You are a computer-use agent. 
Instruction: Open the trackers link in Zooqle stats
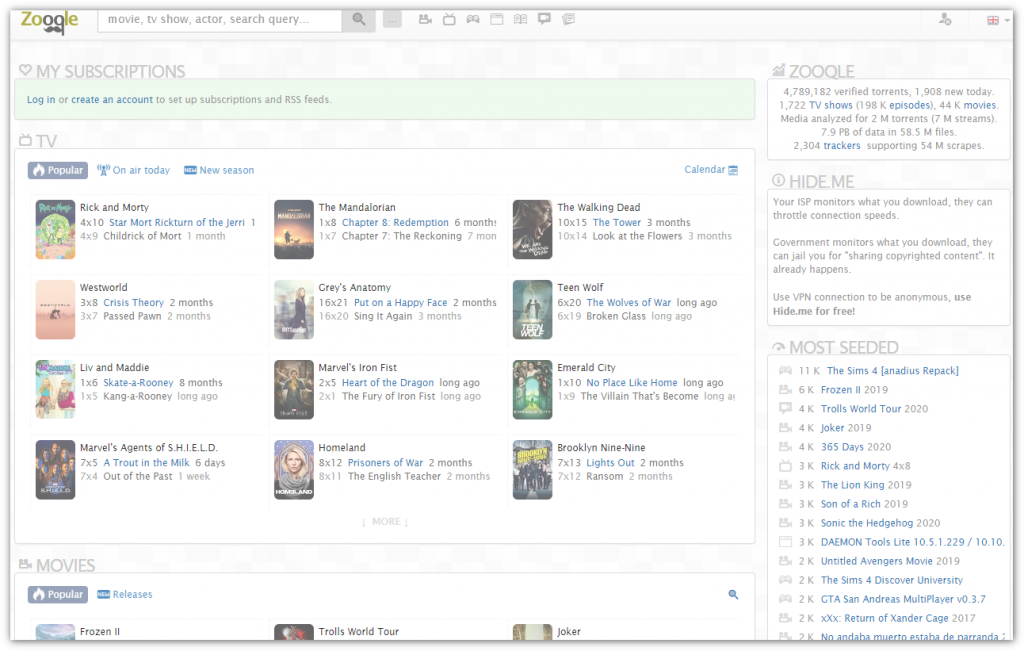(842, 146)
